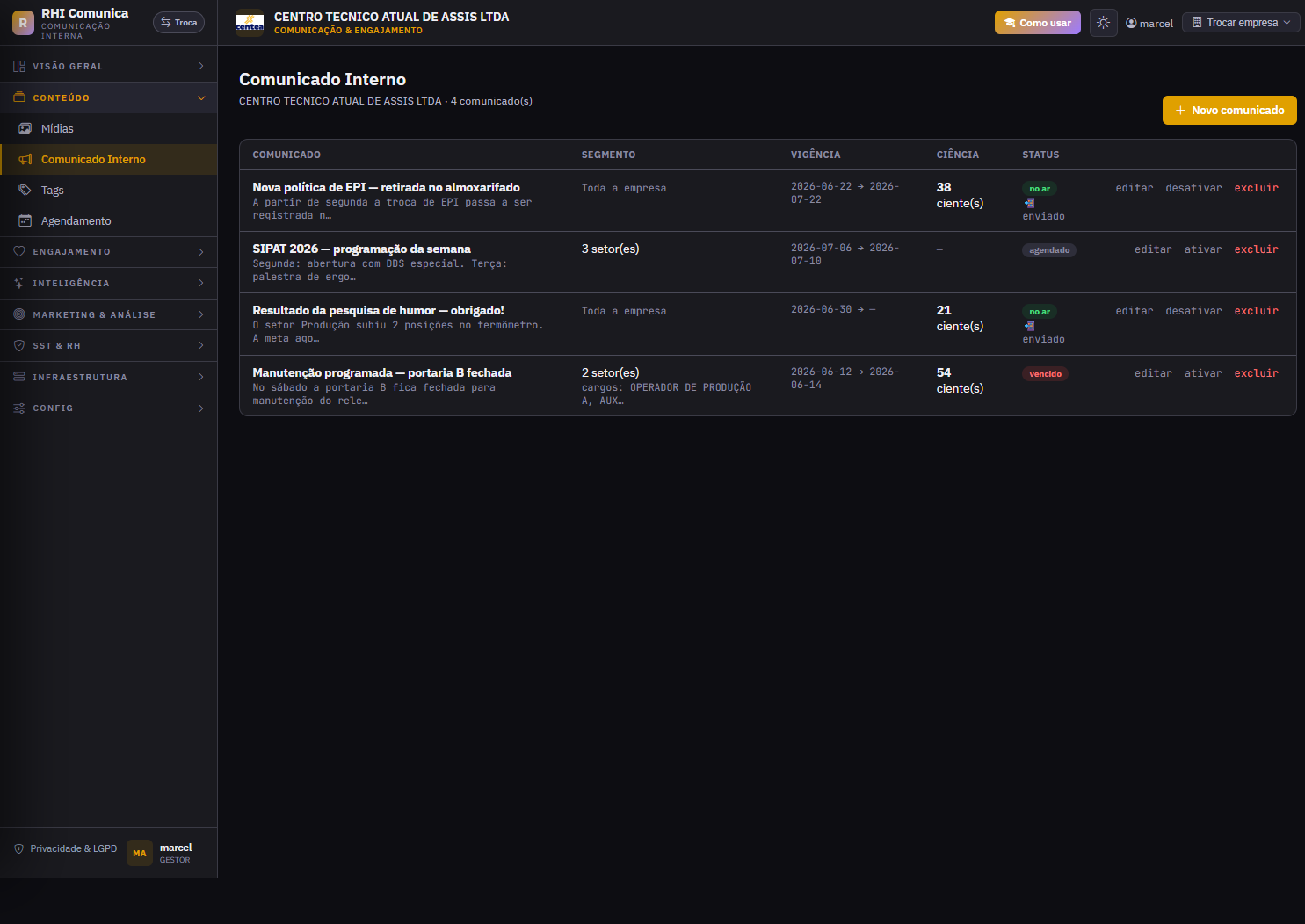Click the 'no ar' badge on EPI row
1305x924 pixels.
pos(1040,189)
